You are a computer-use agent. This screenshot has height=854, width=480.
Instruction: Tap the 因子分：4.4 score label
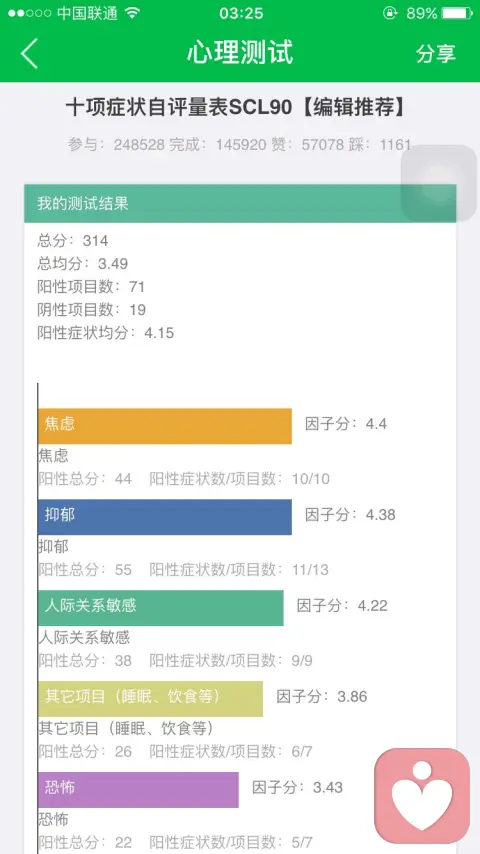tap(346, 424)
